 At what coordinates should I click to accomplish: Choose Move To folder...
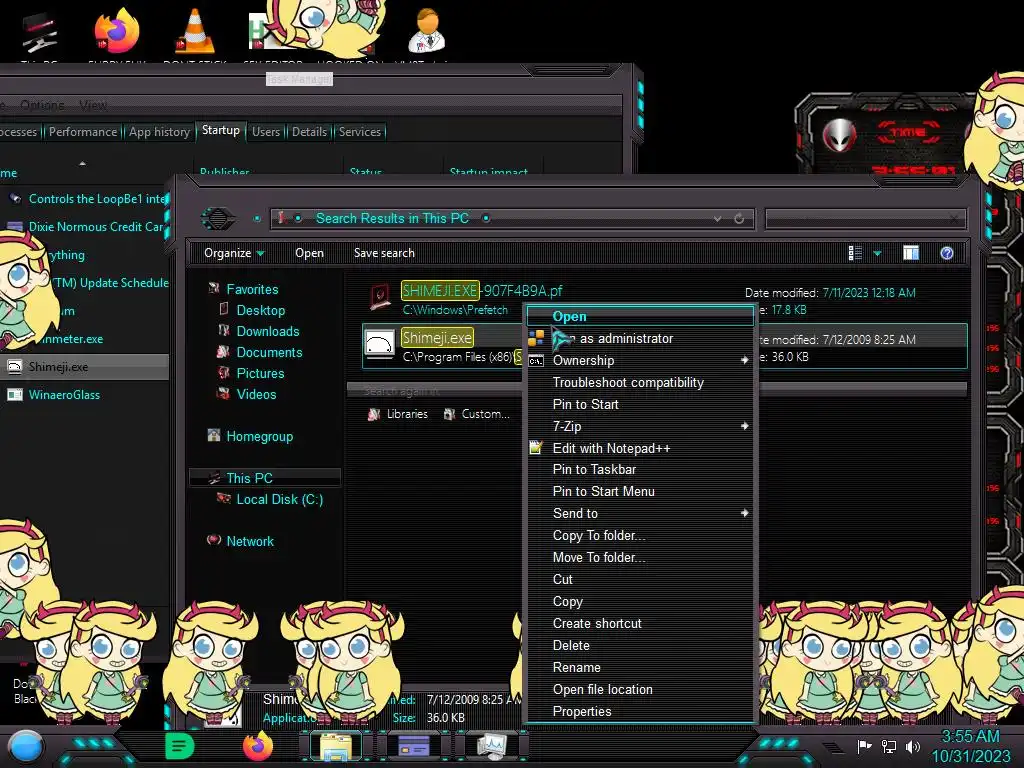(x=640, y=557)
